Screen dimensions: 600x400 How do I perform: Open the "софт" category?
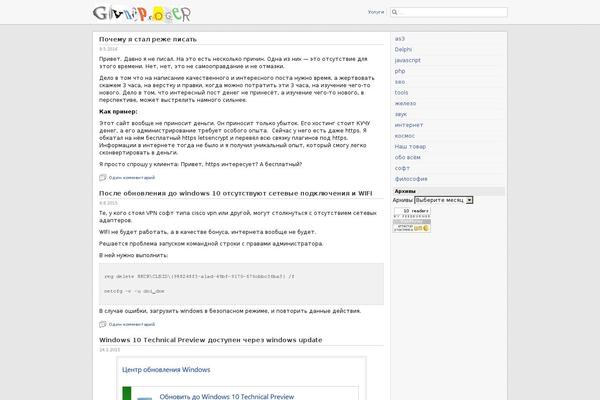pos(402,168)
